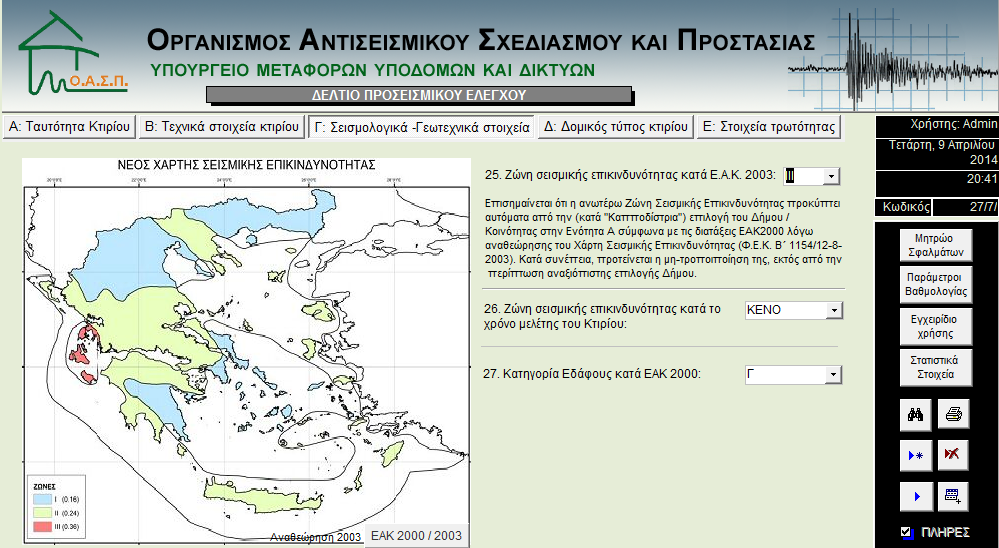Go to tab Δ: Δομικός τύπος κτιρίου

tap(615, 126)
